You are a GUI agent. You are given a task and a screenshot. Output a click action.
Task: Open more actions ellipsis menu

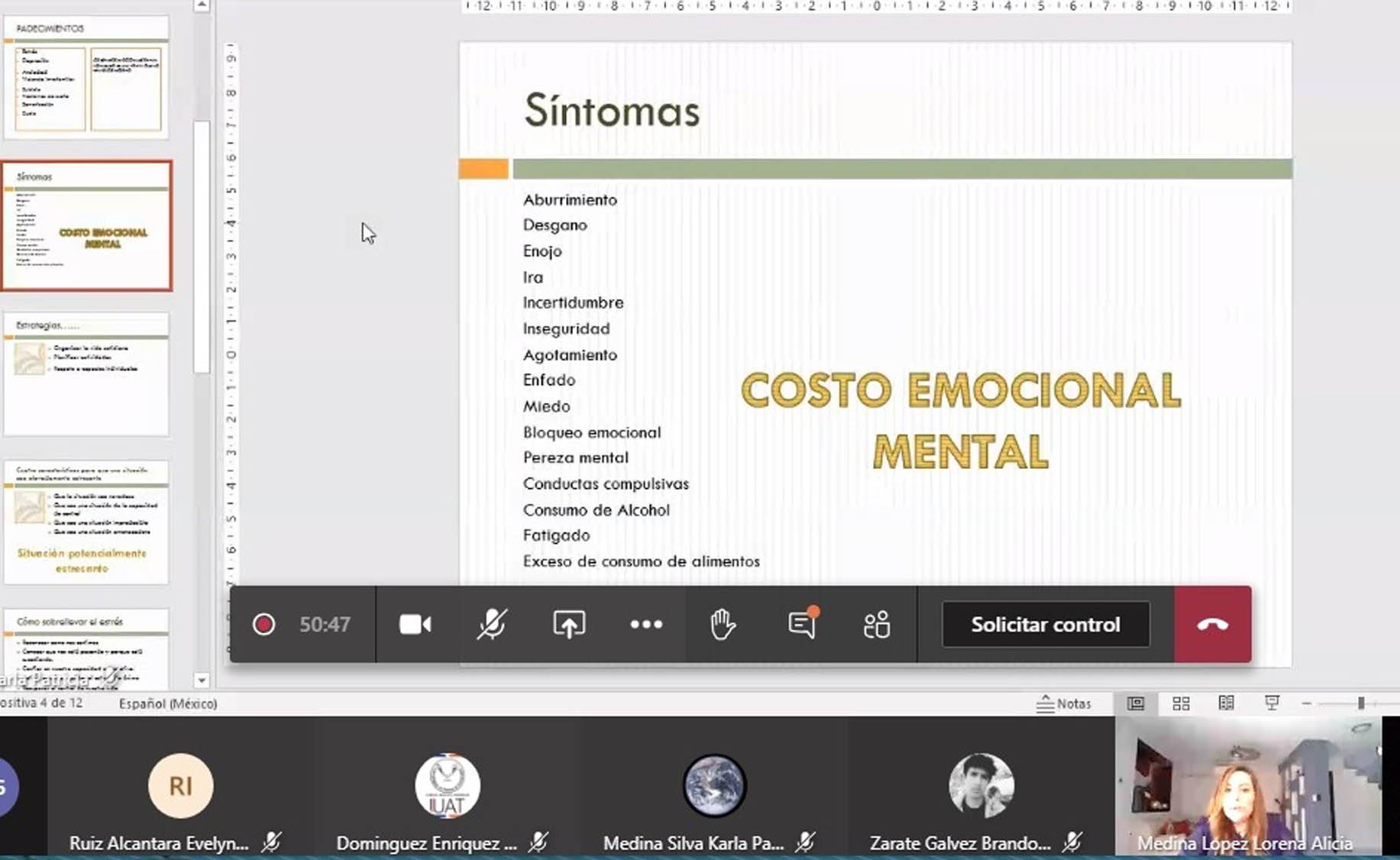pos(646,624)
